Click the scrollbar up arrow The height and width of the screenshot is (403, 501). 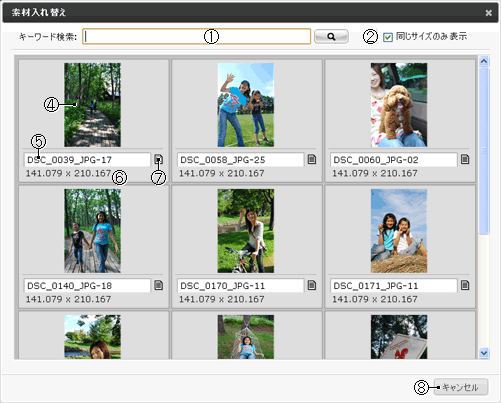484,61
